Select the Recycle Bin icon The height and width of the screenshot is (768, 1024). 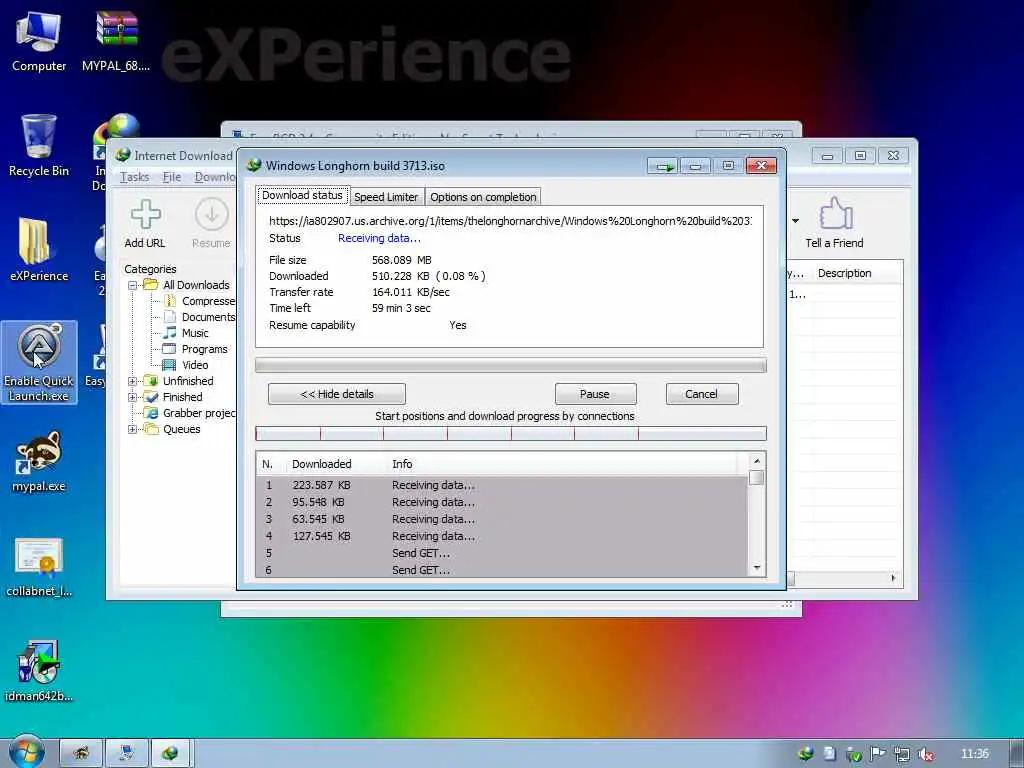[39, 145]
